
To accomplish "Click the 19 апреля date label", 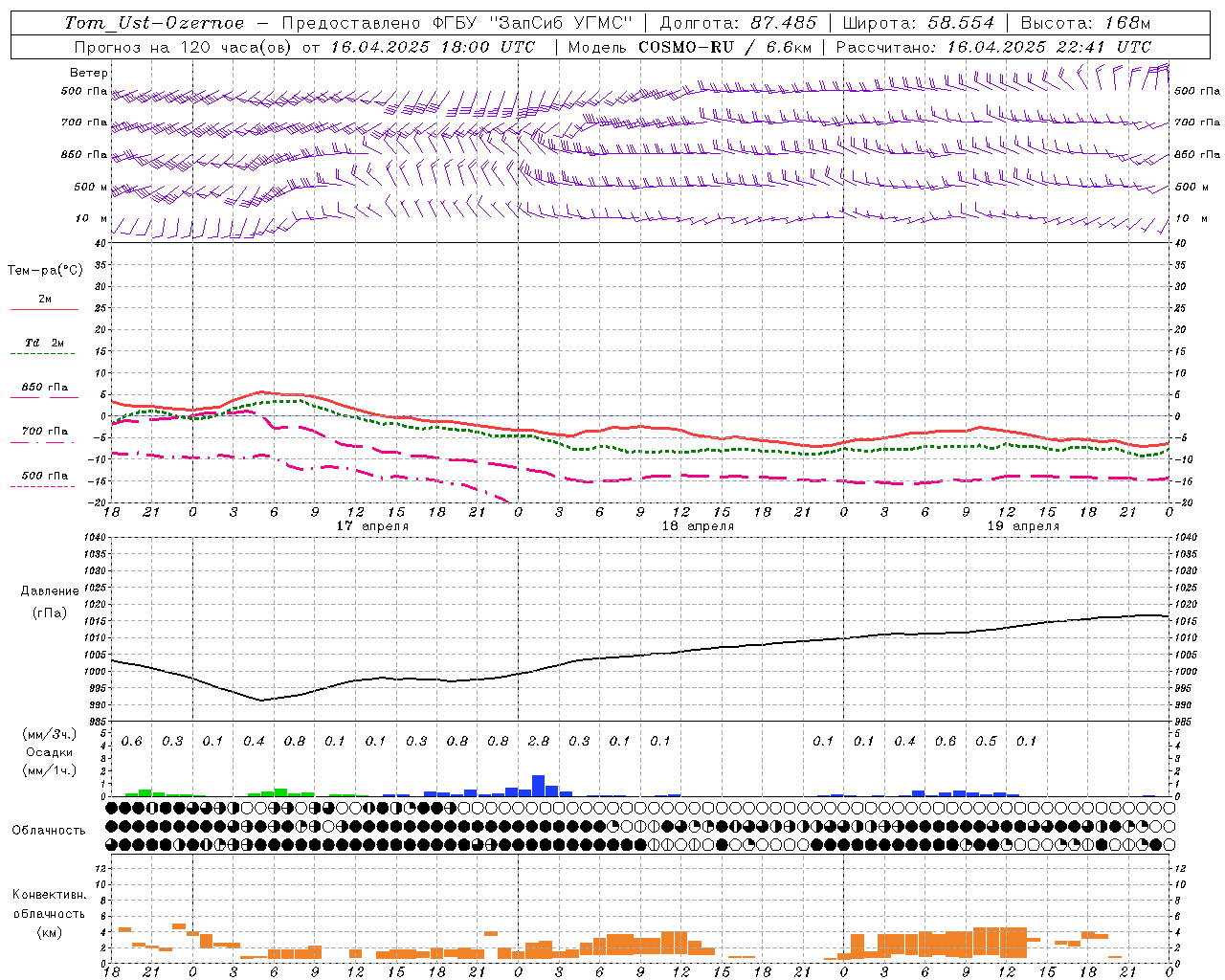I will (1023, 526).
